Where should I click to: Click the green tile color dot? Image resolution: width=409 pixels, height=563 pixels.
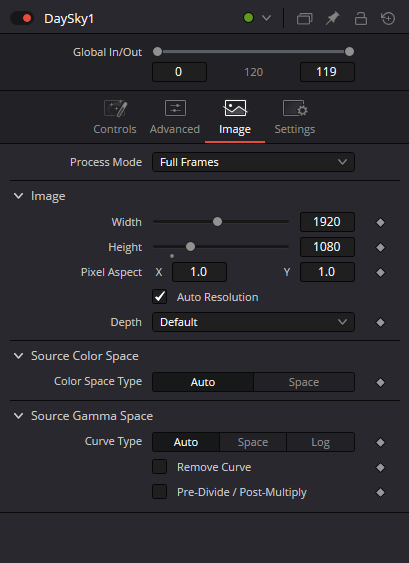(x=248, y=18)
